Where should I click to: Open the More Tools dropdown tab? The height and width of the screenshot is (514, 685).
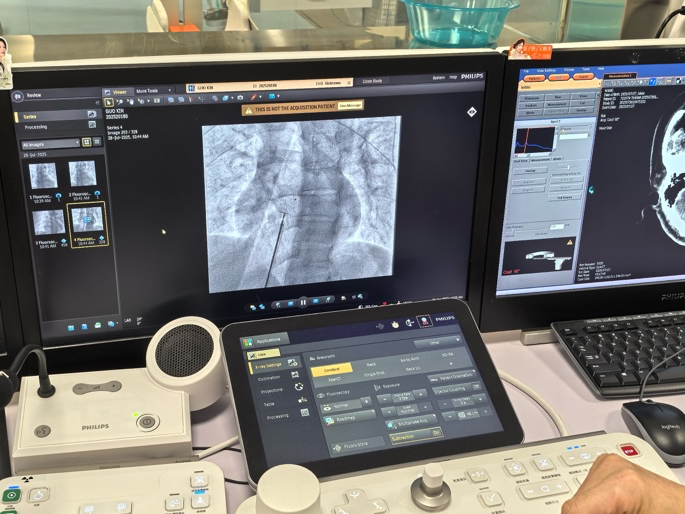click(x=153, y=91)
